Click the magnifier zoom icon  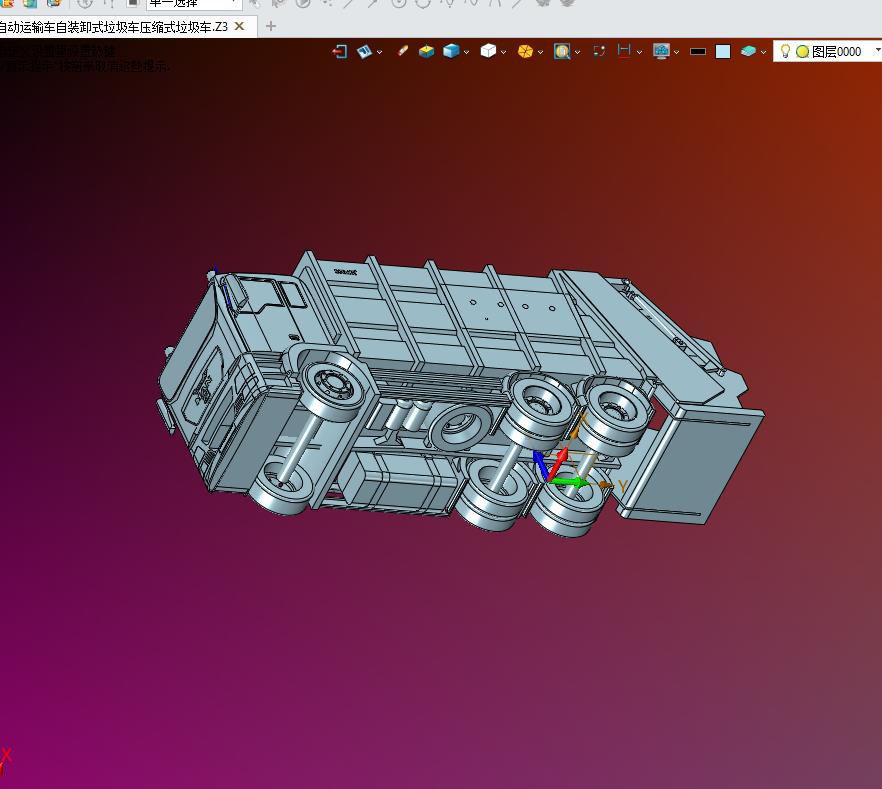(x=562, y=51)
